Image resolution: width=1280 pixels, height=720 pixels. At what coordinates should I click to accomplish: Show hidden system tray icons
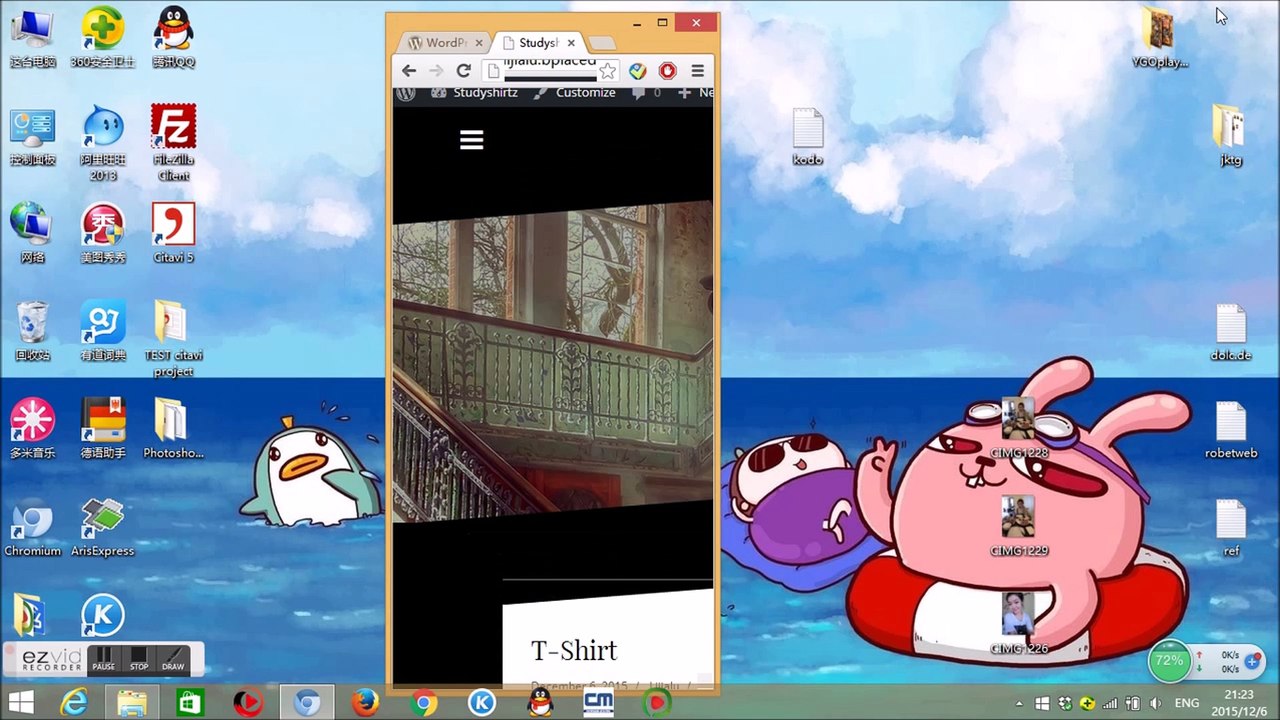[x=1019, y=704]
